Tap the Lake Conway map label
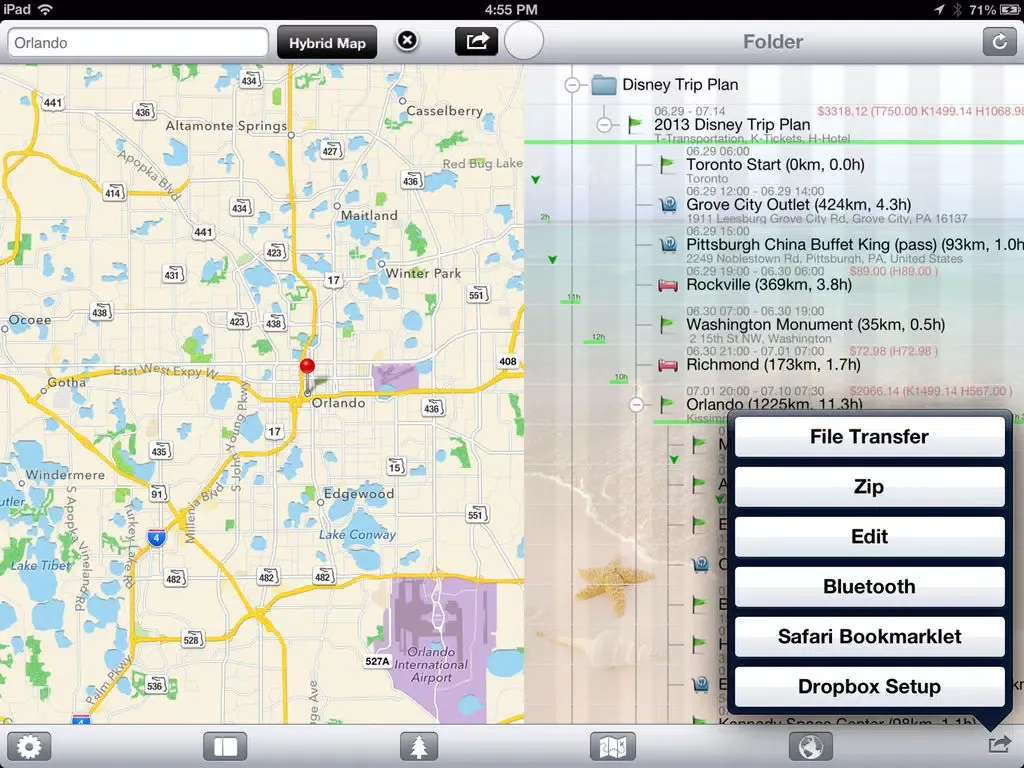Image resolution: width=1024 pixels, height=768 pixels. [x=357, y=534]
